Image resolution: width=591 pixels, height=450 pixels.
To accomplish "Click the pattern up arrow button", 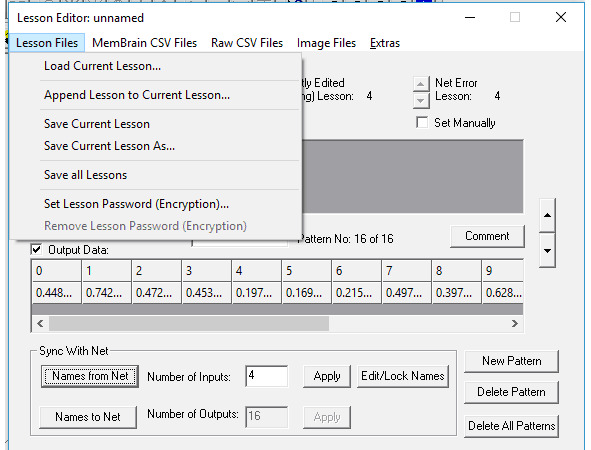I will pos(548,215).
